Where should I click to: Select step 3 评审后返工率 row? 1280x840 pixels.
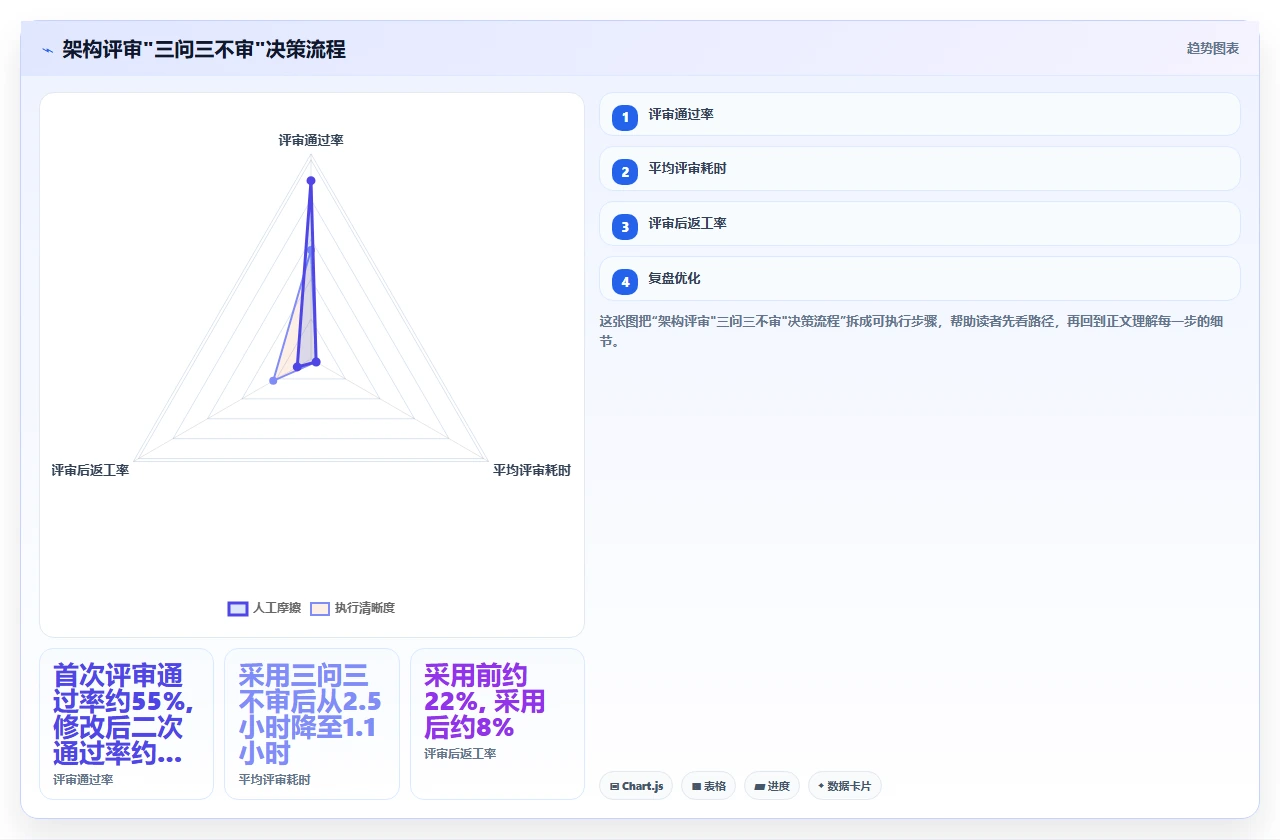(919, 224)
